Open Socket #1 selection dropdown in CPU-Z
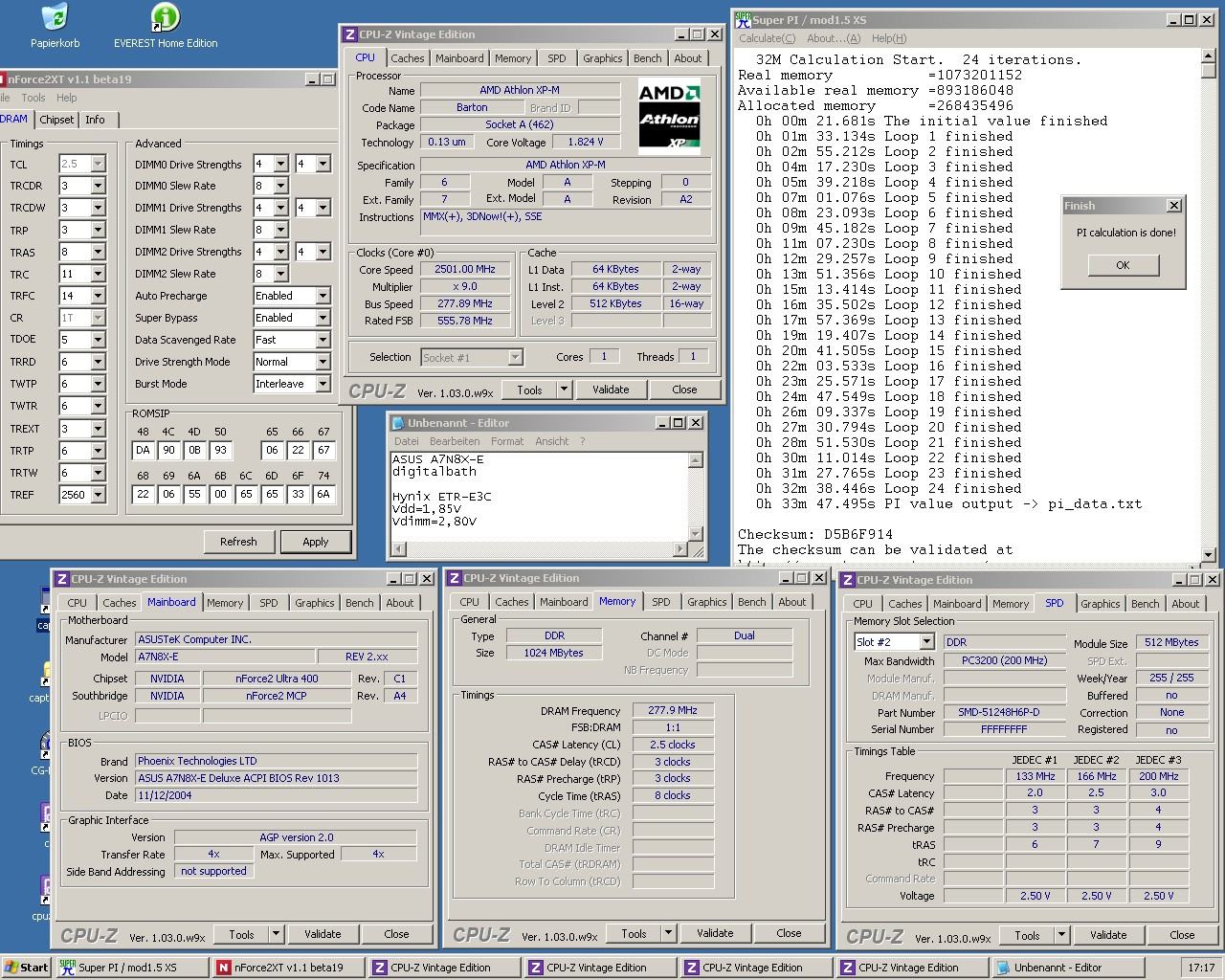The width and height of the screenshot is (1225, 980). click(x=515, y=357)
